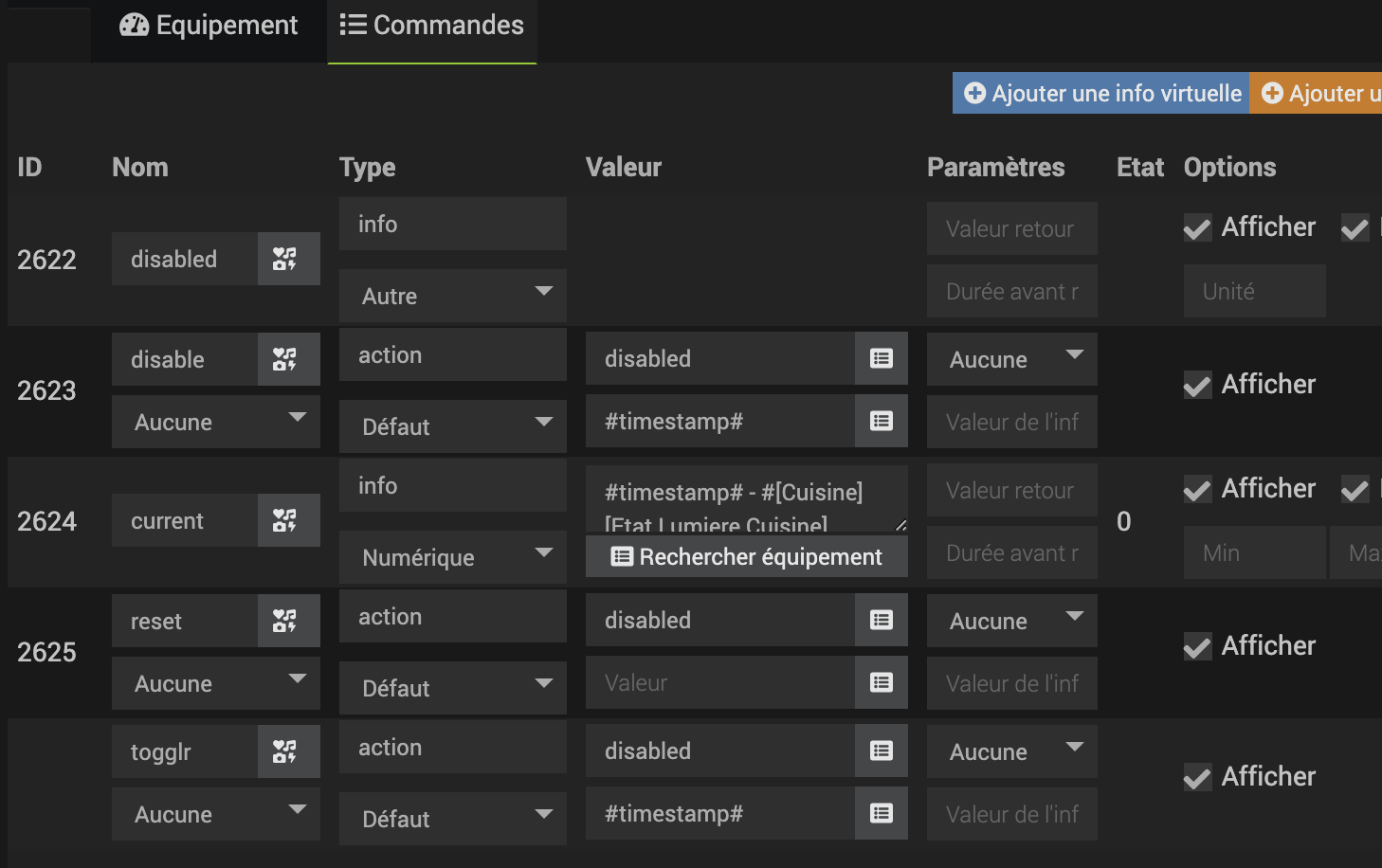Toggle Afficher checkbox for command 2622
Screen dimensions: 1382x868
[x=1198, y=228]
